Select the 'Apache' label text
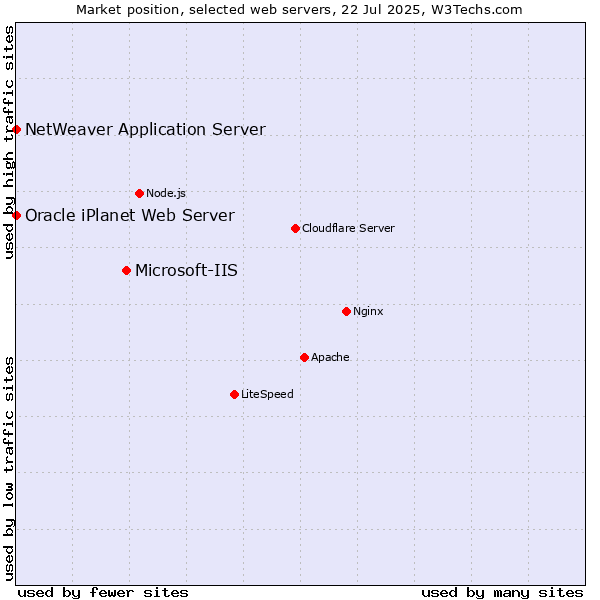This screenshot has width=600, height=600. pos(330,357)
